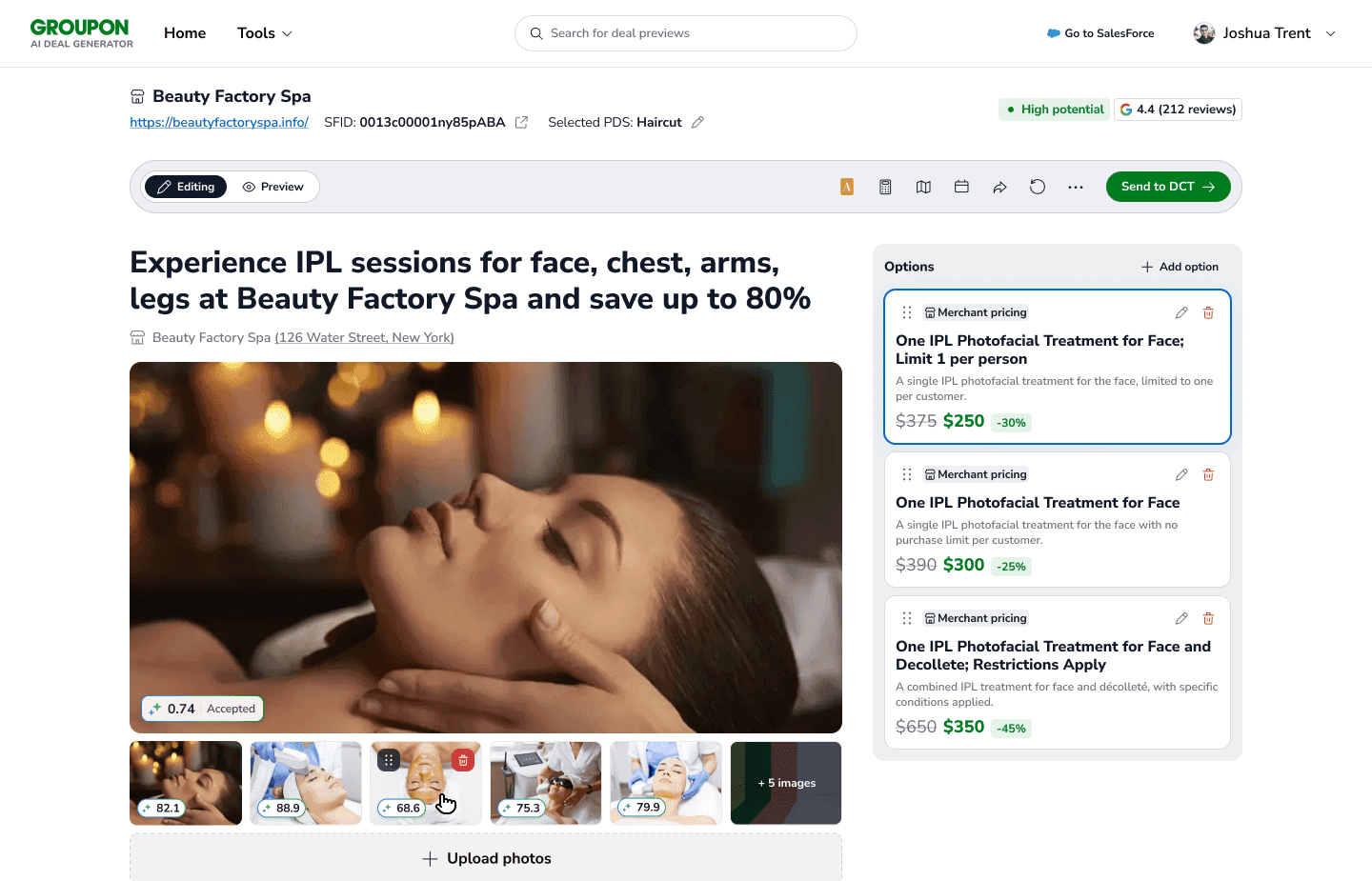Click the search magnifier icon
Screen dimensions: 1372x881
tap(536, 33)
